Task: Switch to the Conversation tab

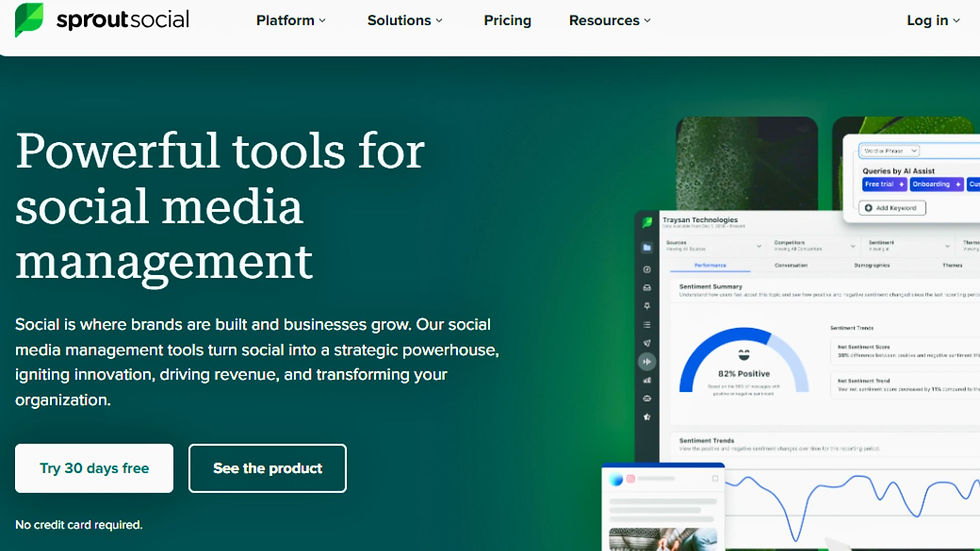Action: tap(791, 266)
